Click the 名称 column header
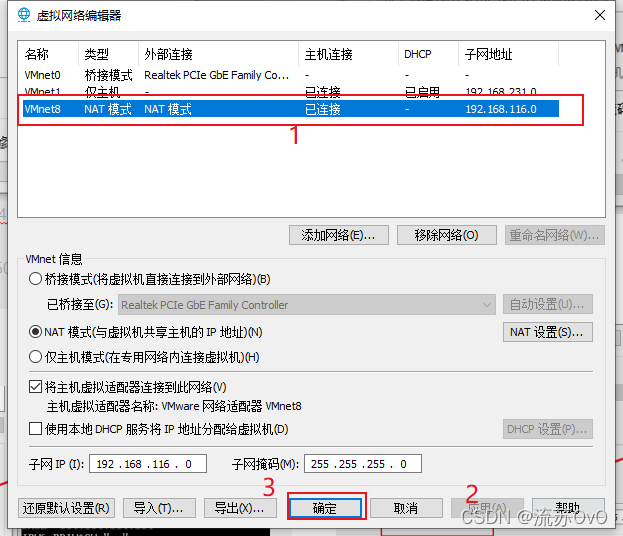Screen dimensions: 623x536 pos(48,54)
